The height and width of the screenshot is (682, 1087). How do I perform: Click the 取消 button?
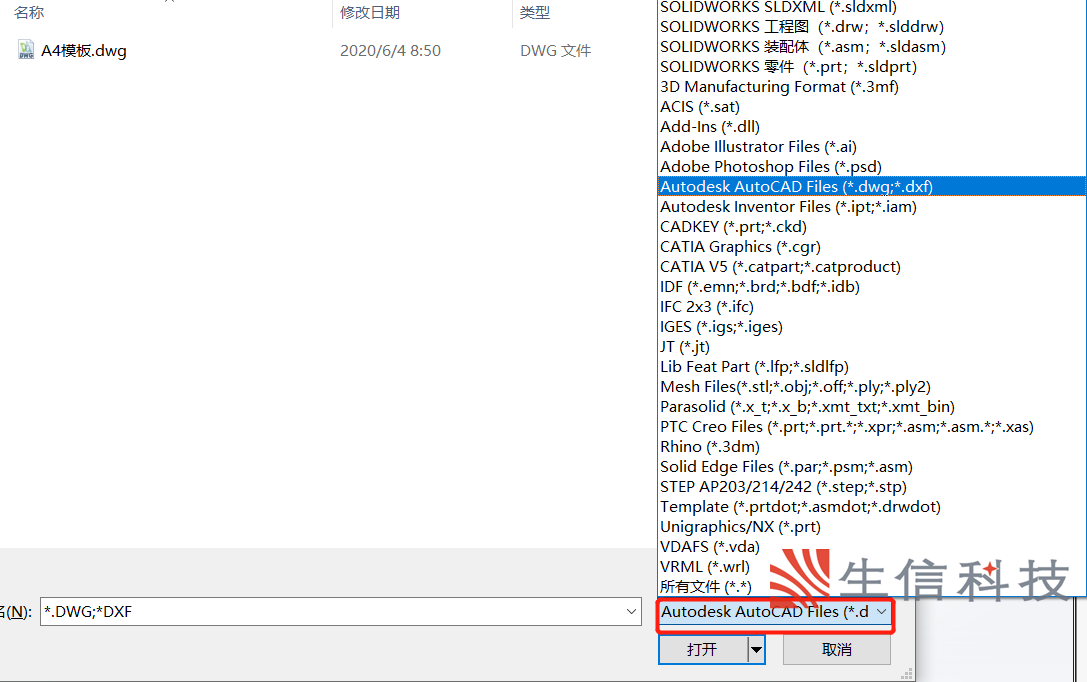[x=837, y=650]
